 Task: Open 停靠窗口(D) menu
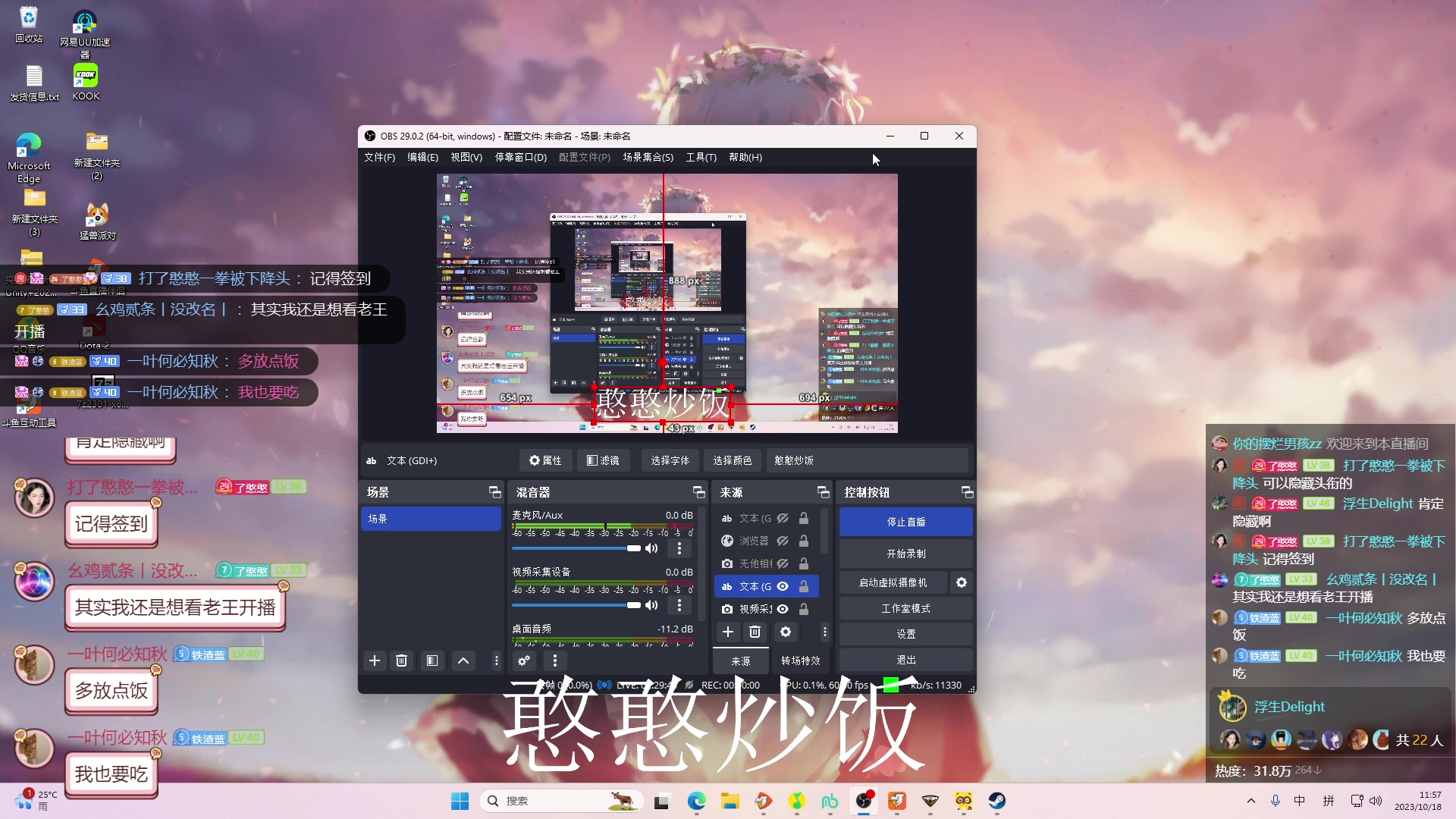(x=521, y=157)
